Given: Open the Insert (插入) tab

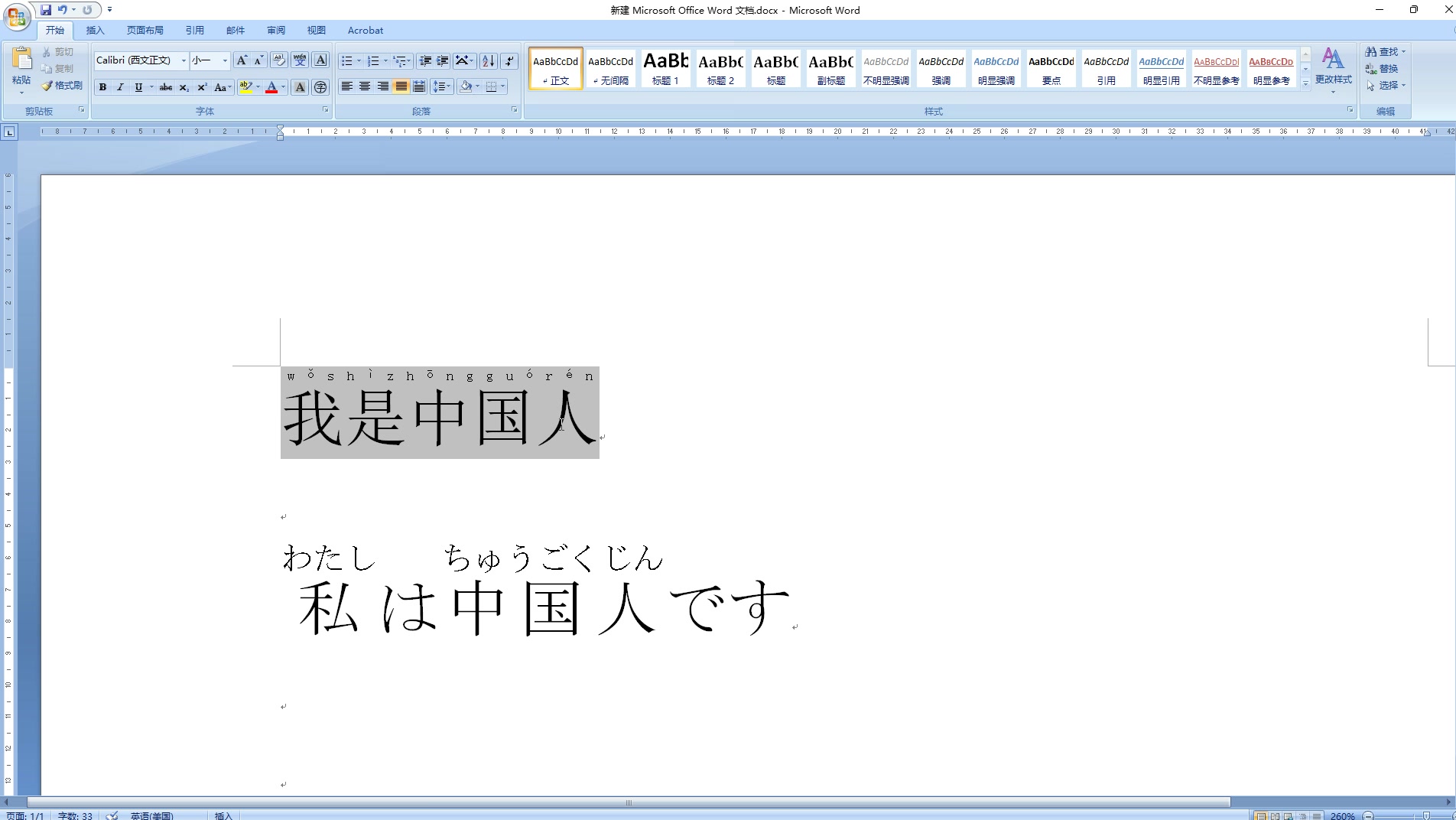Looking at the screenshot, I should pyautogui.click(x=95, y=31).
